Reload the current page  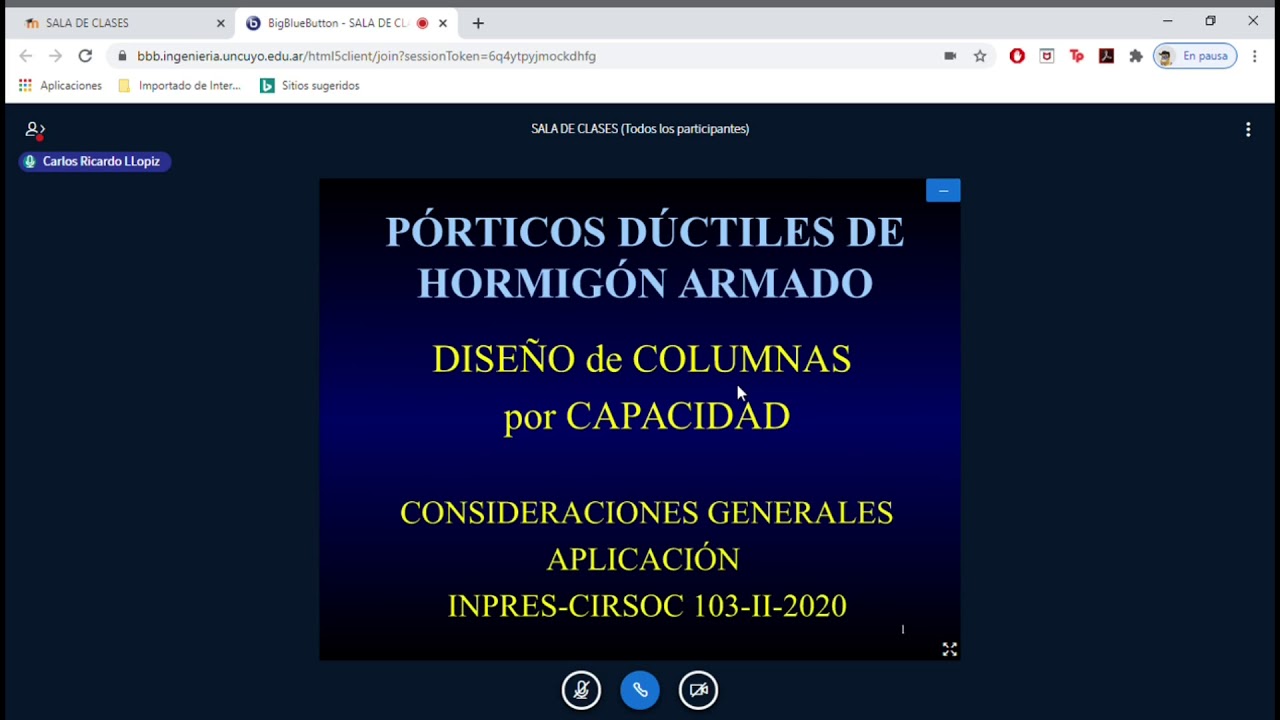[85, 56]
